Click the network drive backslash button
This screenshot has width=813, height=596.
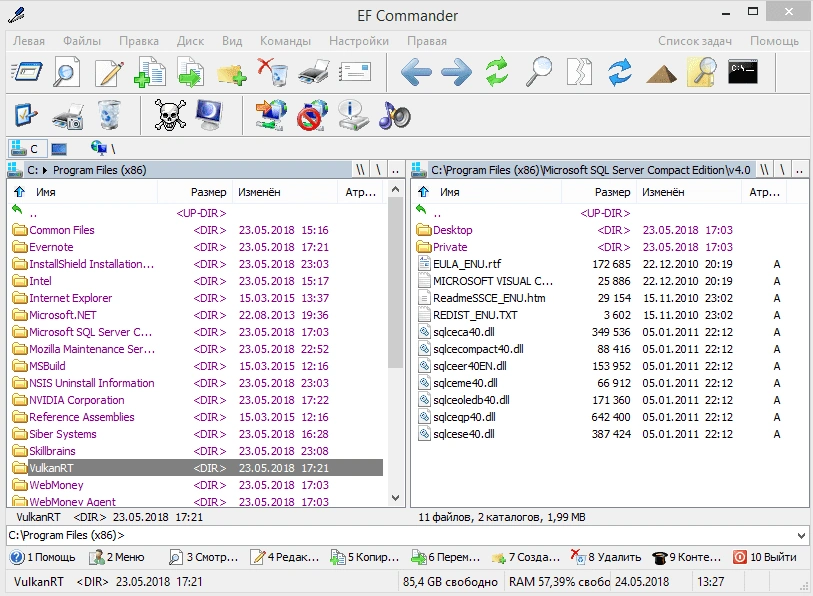[x=103, y=149]
